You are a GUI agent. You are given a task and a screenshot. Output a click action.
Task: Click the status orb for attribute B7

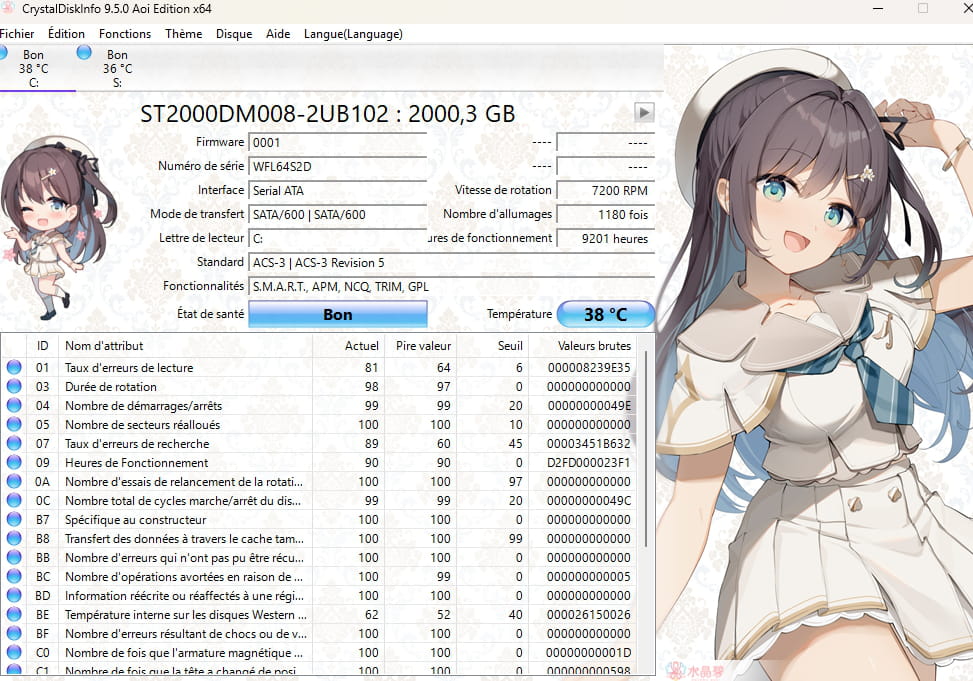[x=14, y=519]
